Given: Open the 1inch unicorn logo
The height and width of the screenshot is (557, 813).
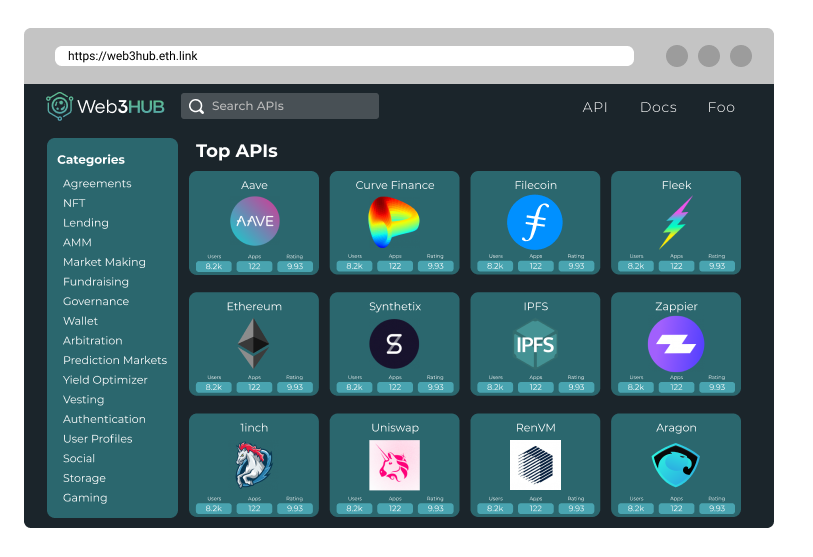Looking at the screenshot, I should 254,465.
